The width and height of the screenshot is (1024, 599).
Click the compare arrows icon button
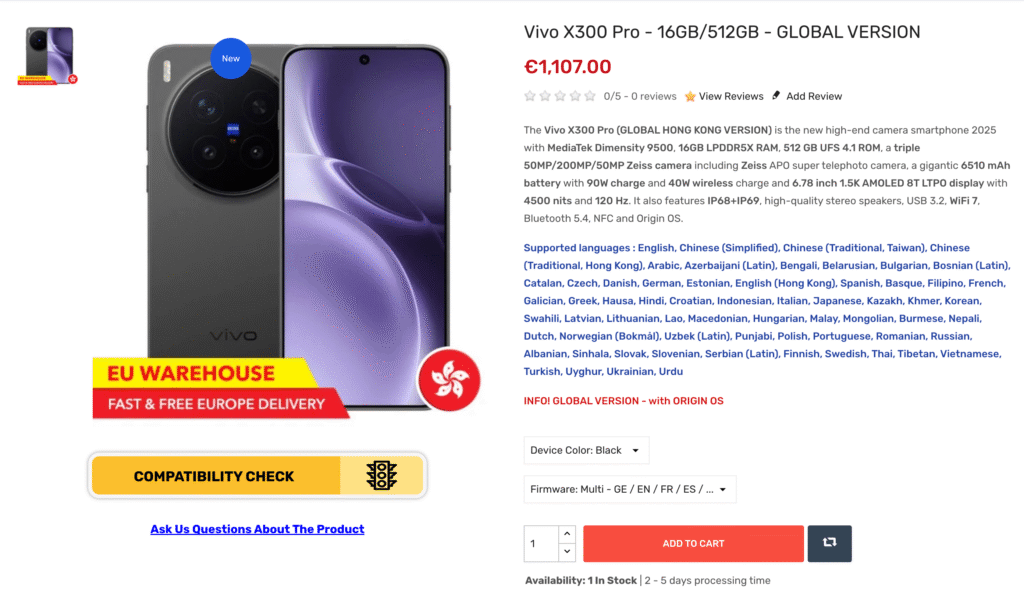click(x=829, y=543)
